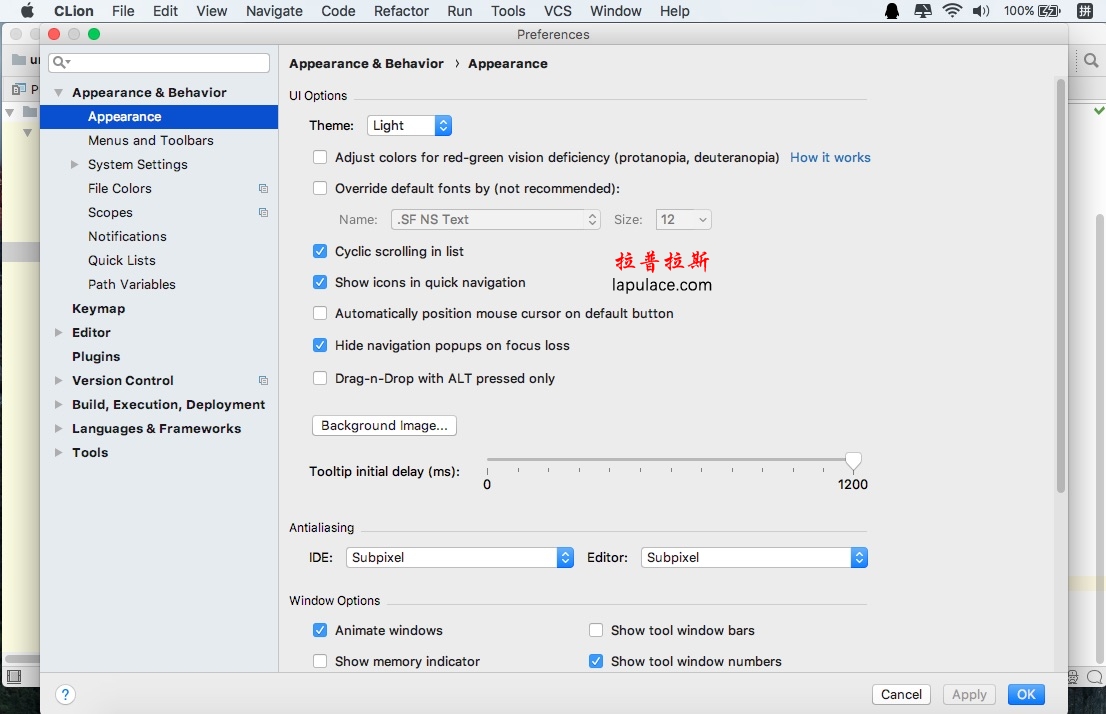Image resolution: width=1106 pixels, height=714 pixels.
Task: Uncheck Show tool window numbers
Action: 596,661
